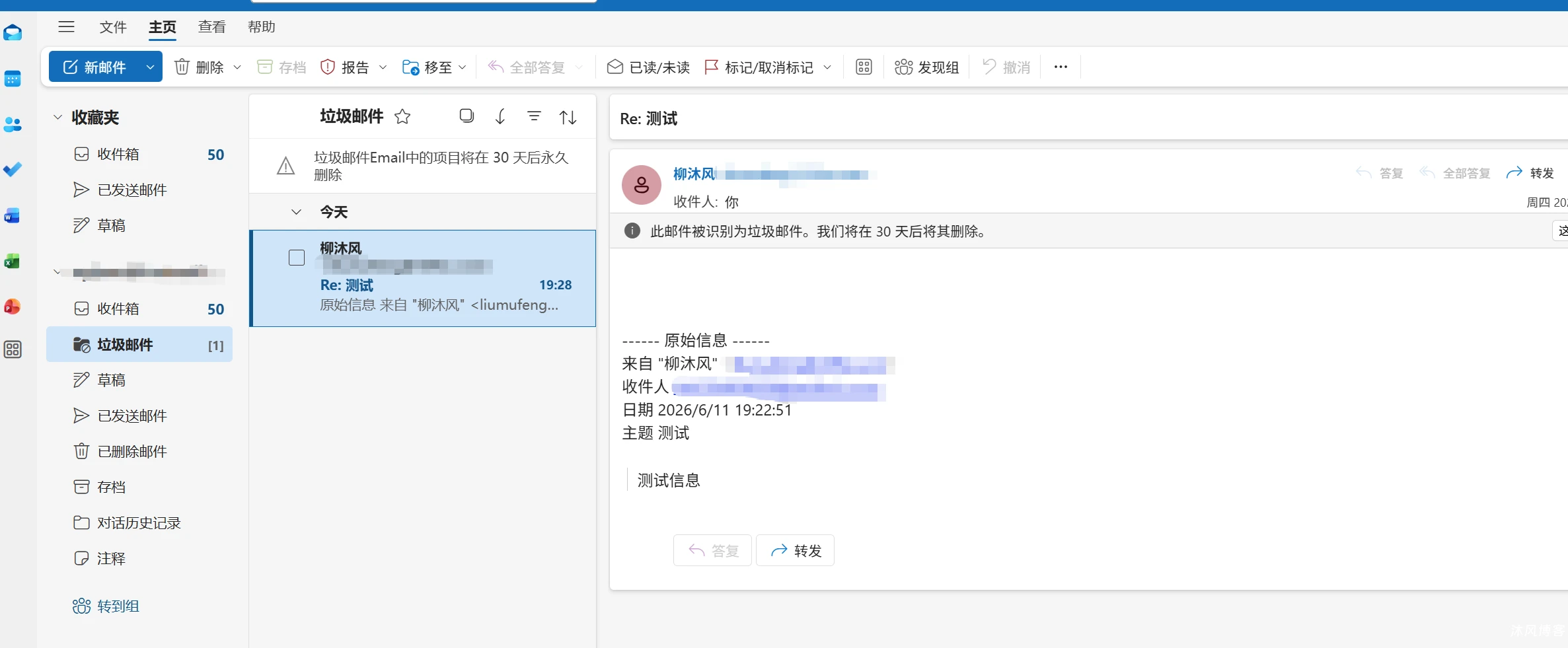Switch to the 主页 tab
The height and width of the screenshot is (648, 1568).
coord(163,27)
